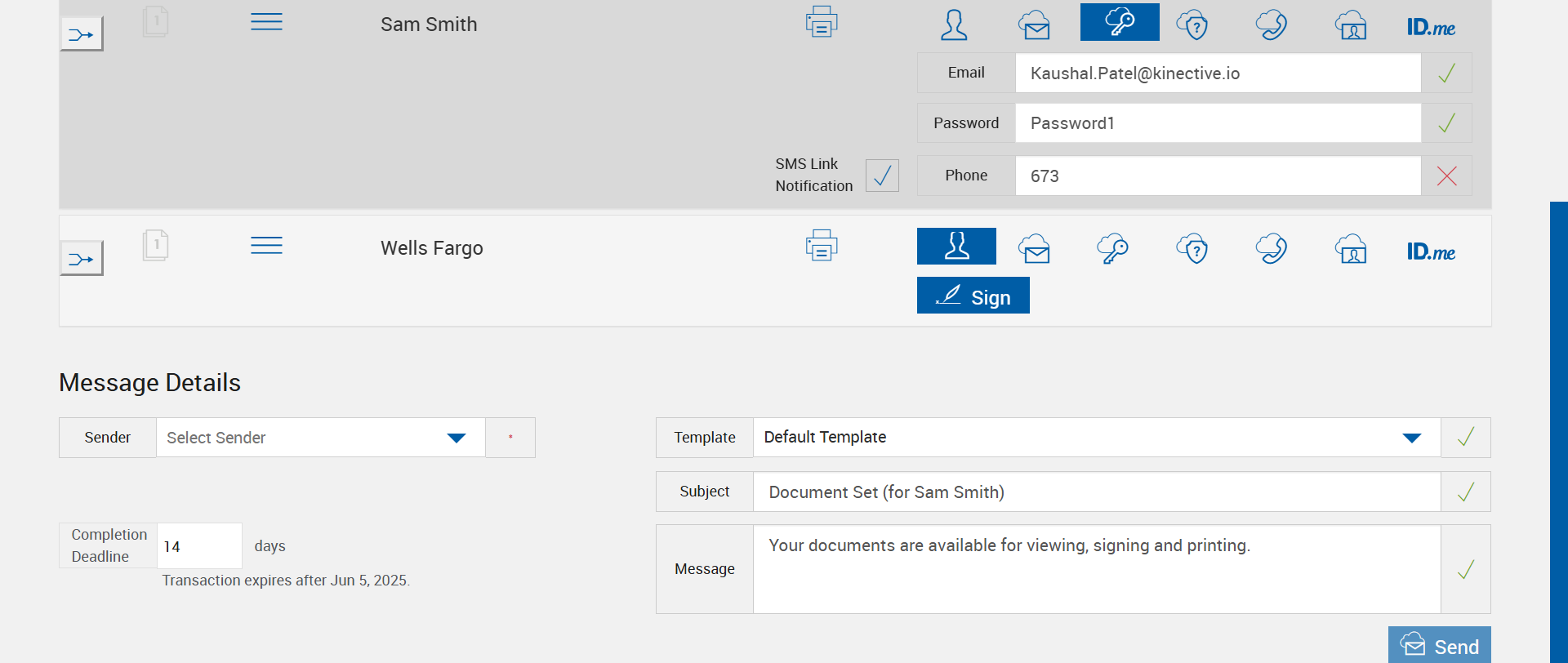
Task: Expand the Default Template dropdown
Action: coord(1096,438)
